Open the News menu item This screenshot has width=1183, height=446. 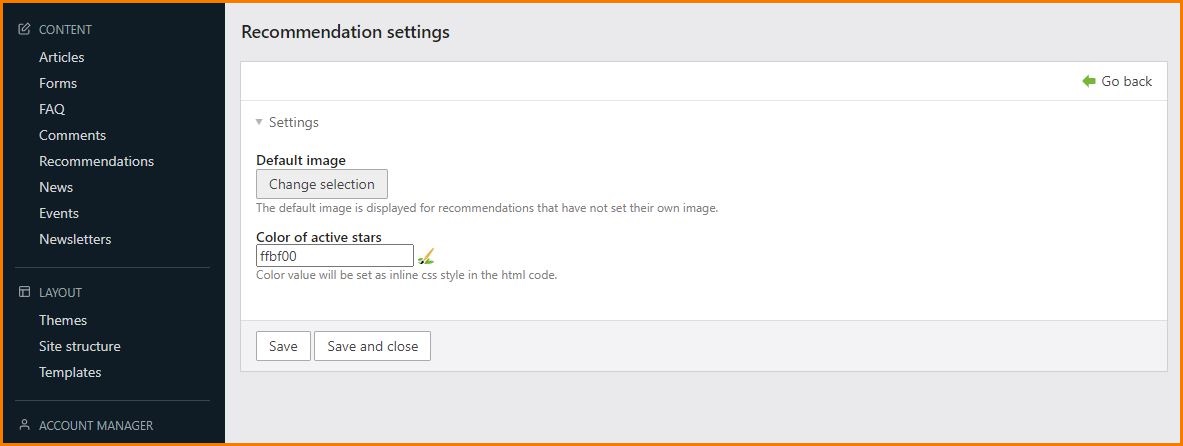coord(56,187)
